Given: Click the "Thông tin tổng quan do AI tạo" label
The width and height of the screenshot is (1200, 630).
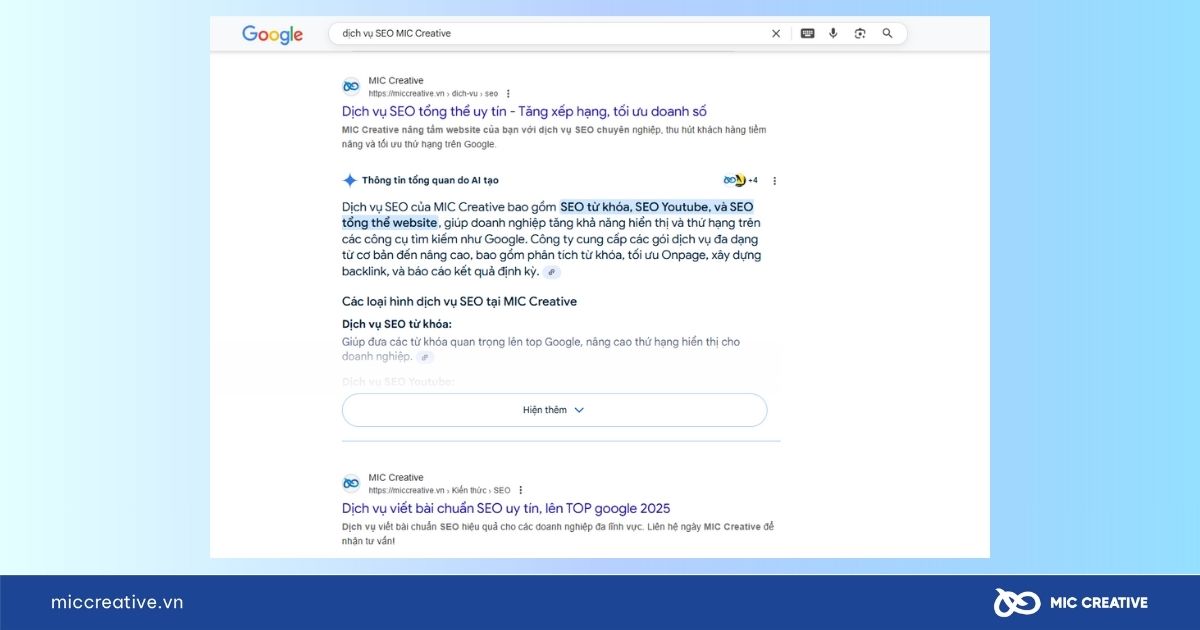Looking at the screenshot, I should tap(430, 181).
